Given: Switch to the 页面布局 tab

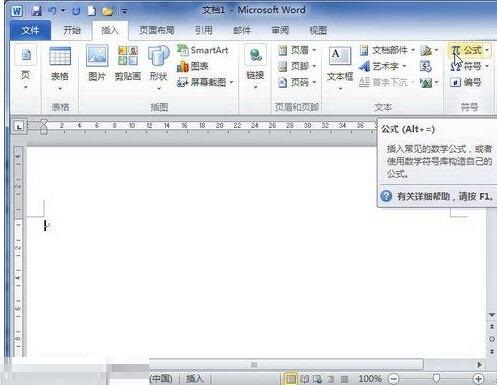Looking at the screenshot, I should point(157,30).
